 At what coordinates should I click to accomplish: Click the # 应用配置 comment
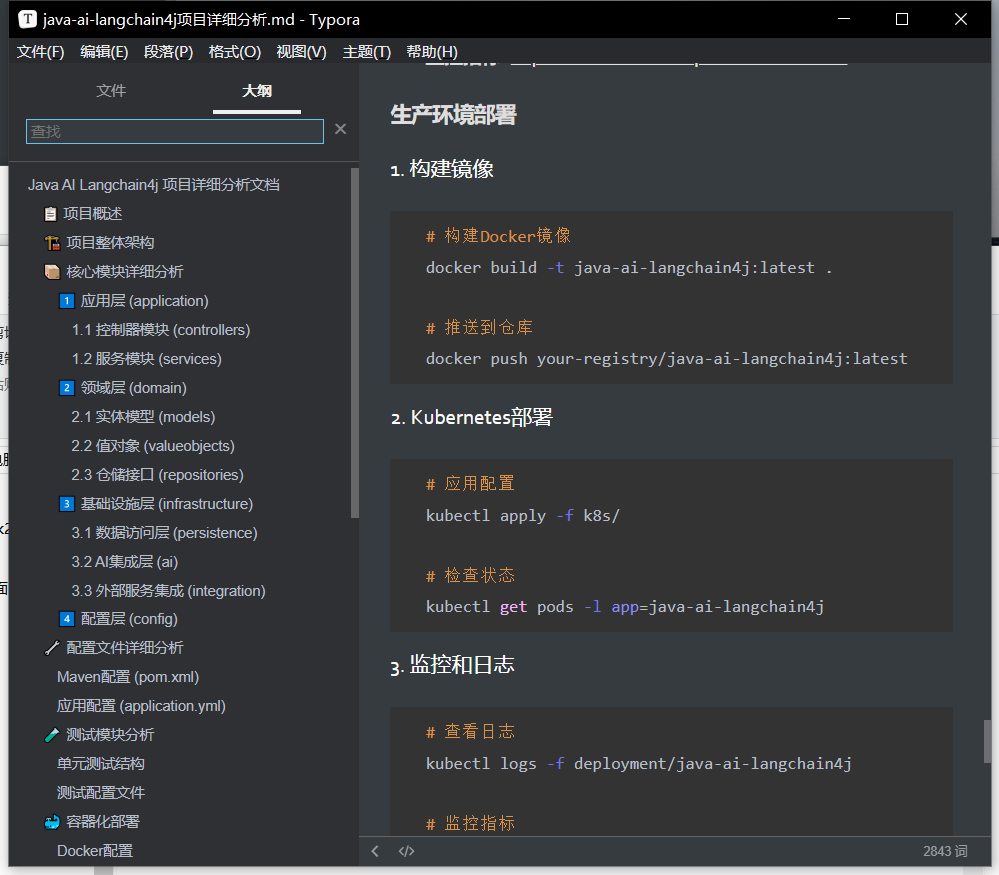pos(470,484)
